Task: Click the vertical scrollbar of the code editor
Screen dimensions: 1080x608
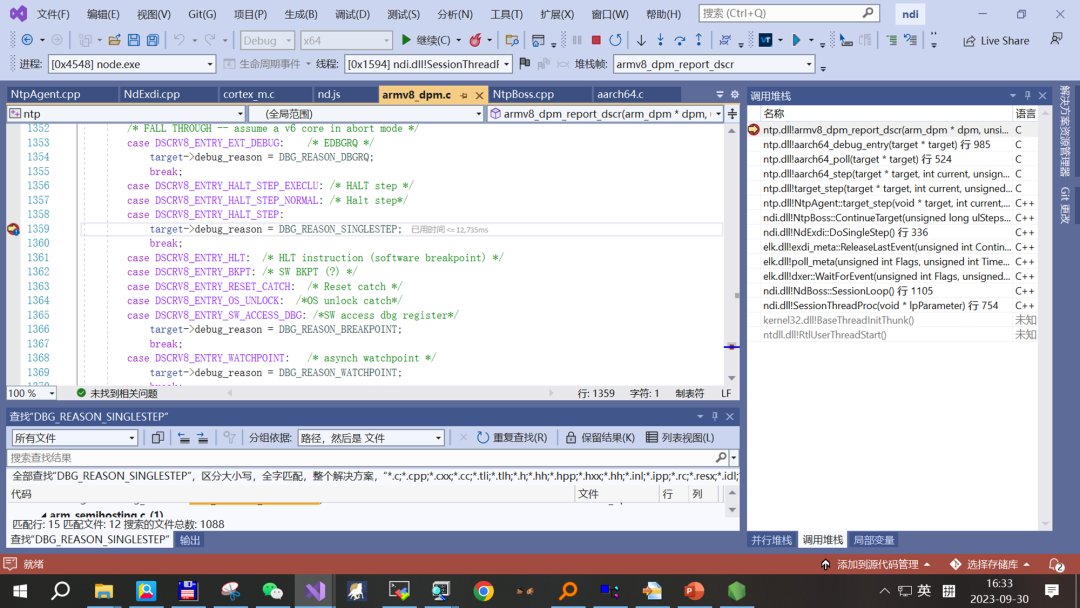Action: pos(731,255)
